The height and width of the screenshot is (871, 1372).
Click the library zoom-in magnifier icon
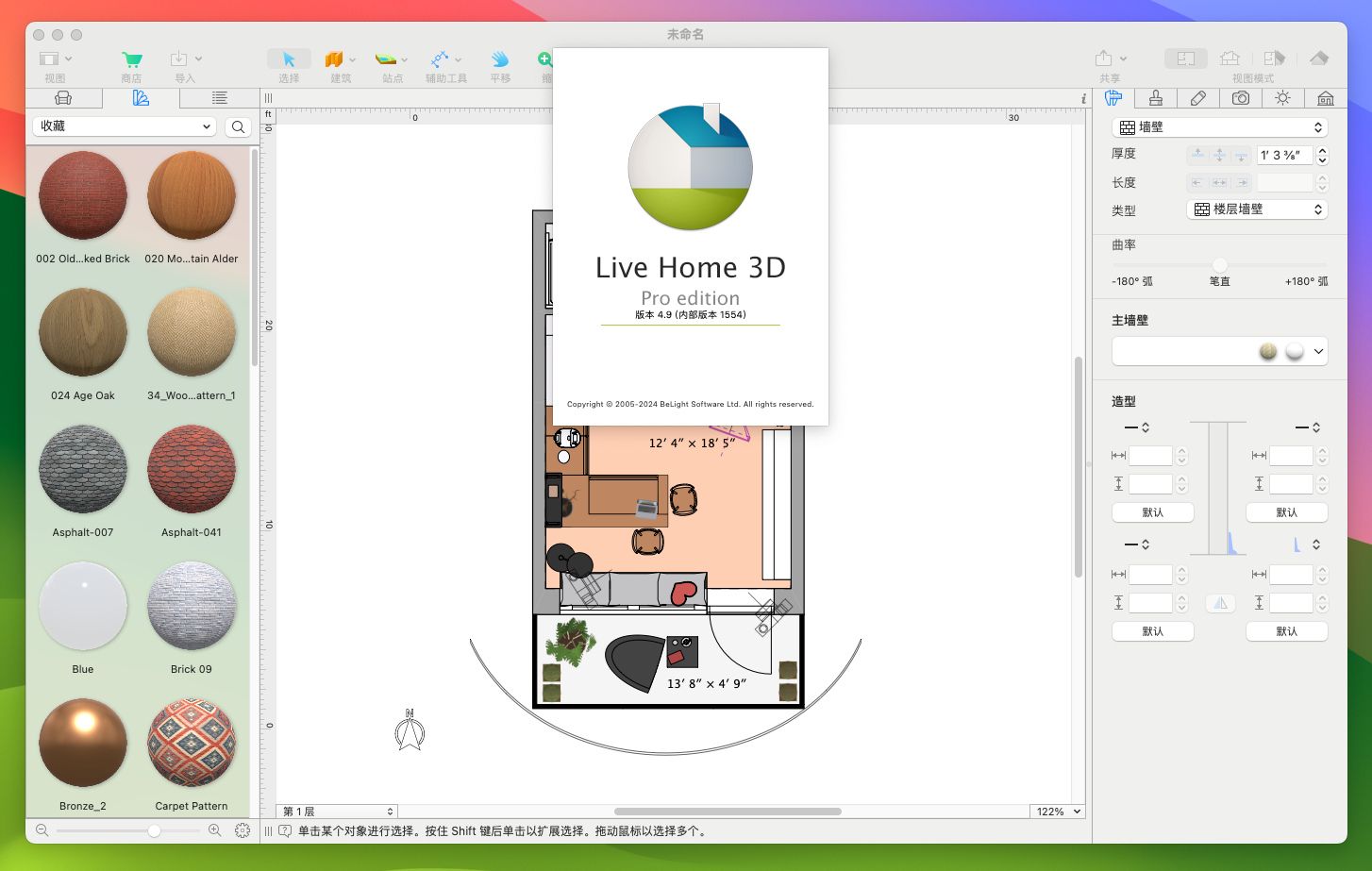215,830
